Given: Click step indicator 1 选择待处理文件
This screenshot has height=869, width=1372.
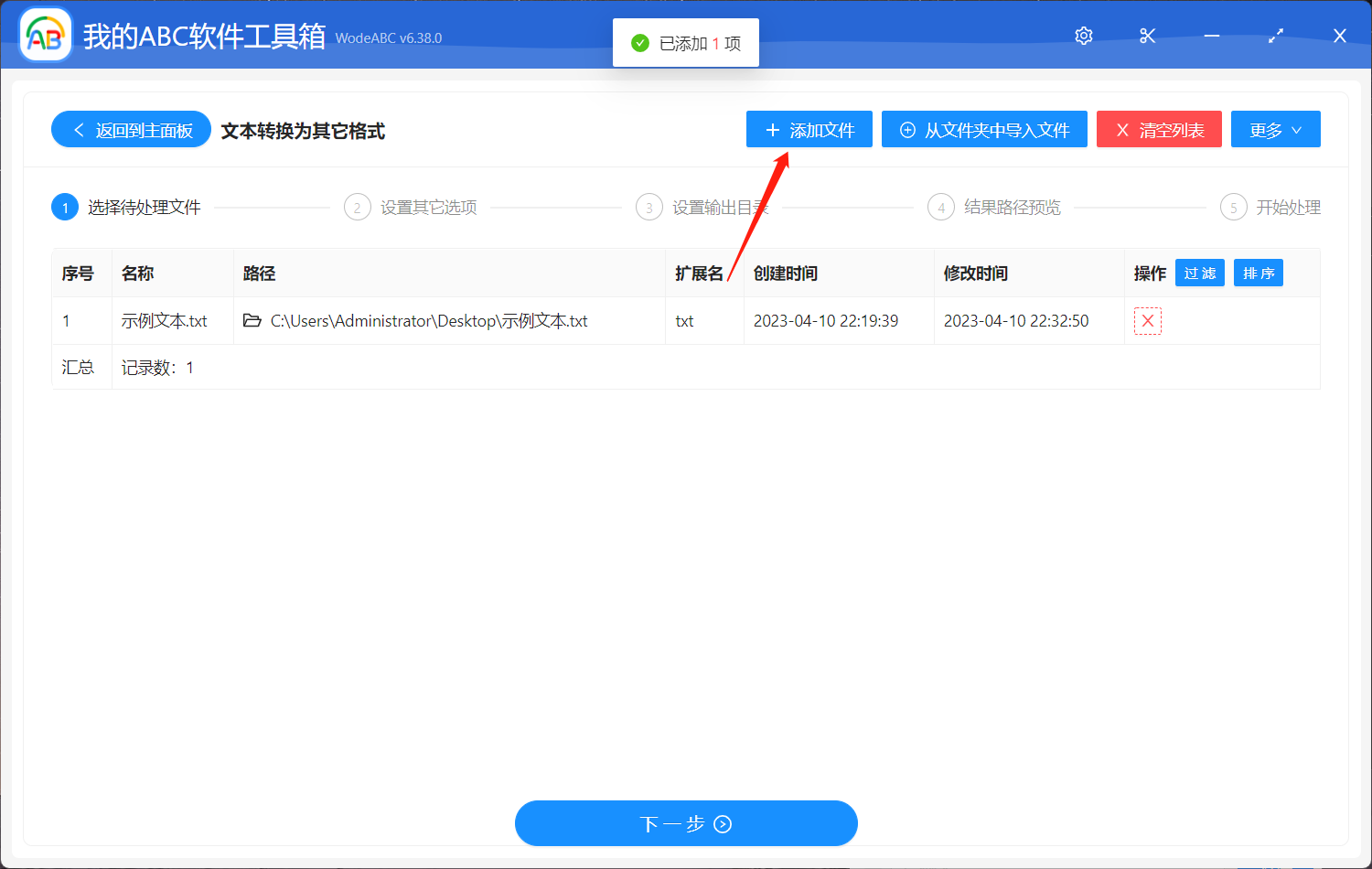Looking at the screenshot, I should (x=64, y=207).
